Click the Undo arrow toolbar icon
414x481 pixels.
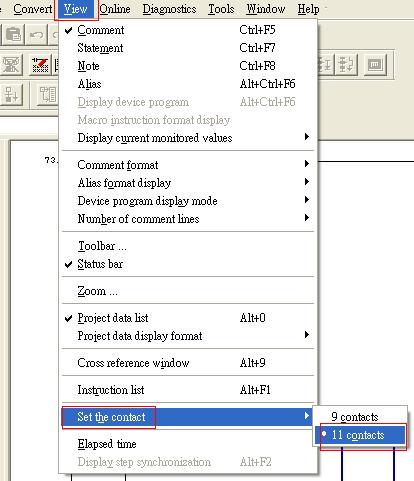pos(36,34)
